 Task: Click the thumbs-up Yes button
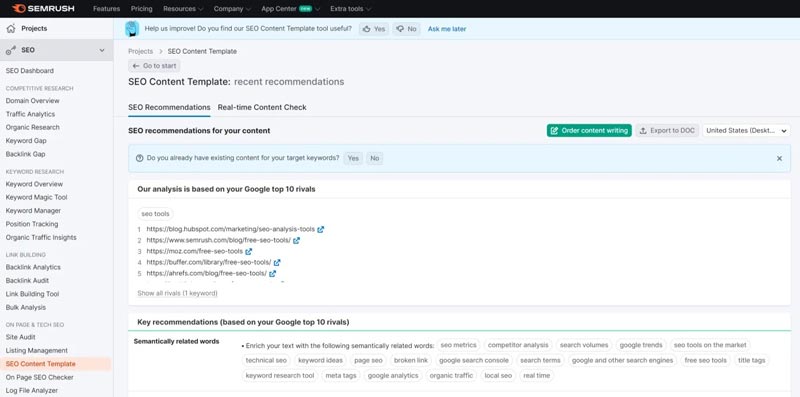click(373, 29)
